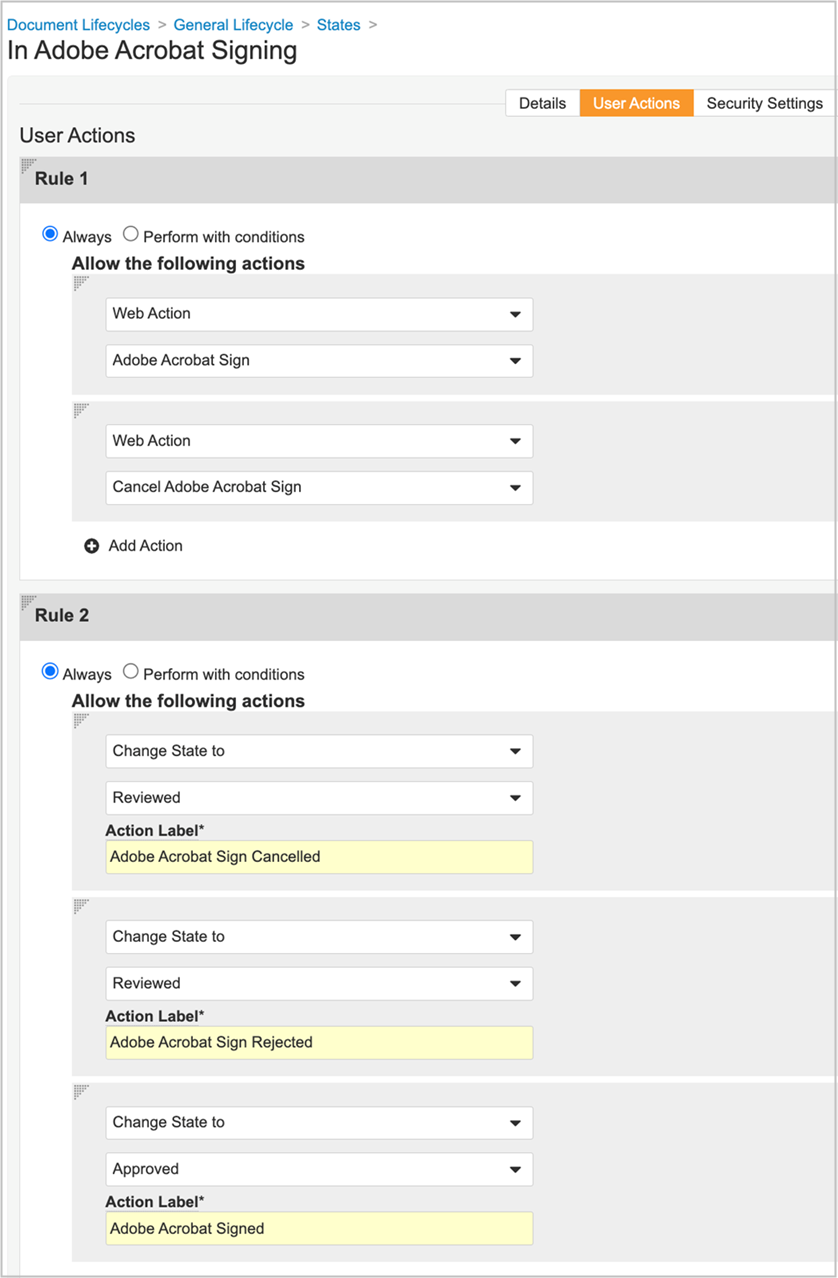Expand the Reviewed state dropdown
The width and height of the screenshot is (838, 1278).
click(517, 797)
